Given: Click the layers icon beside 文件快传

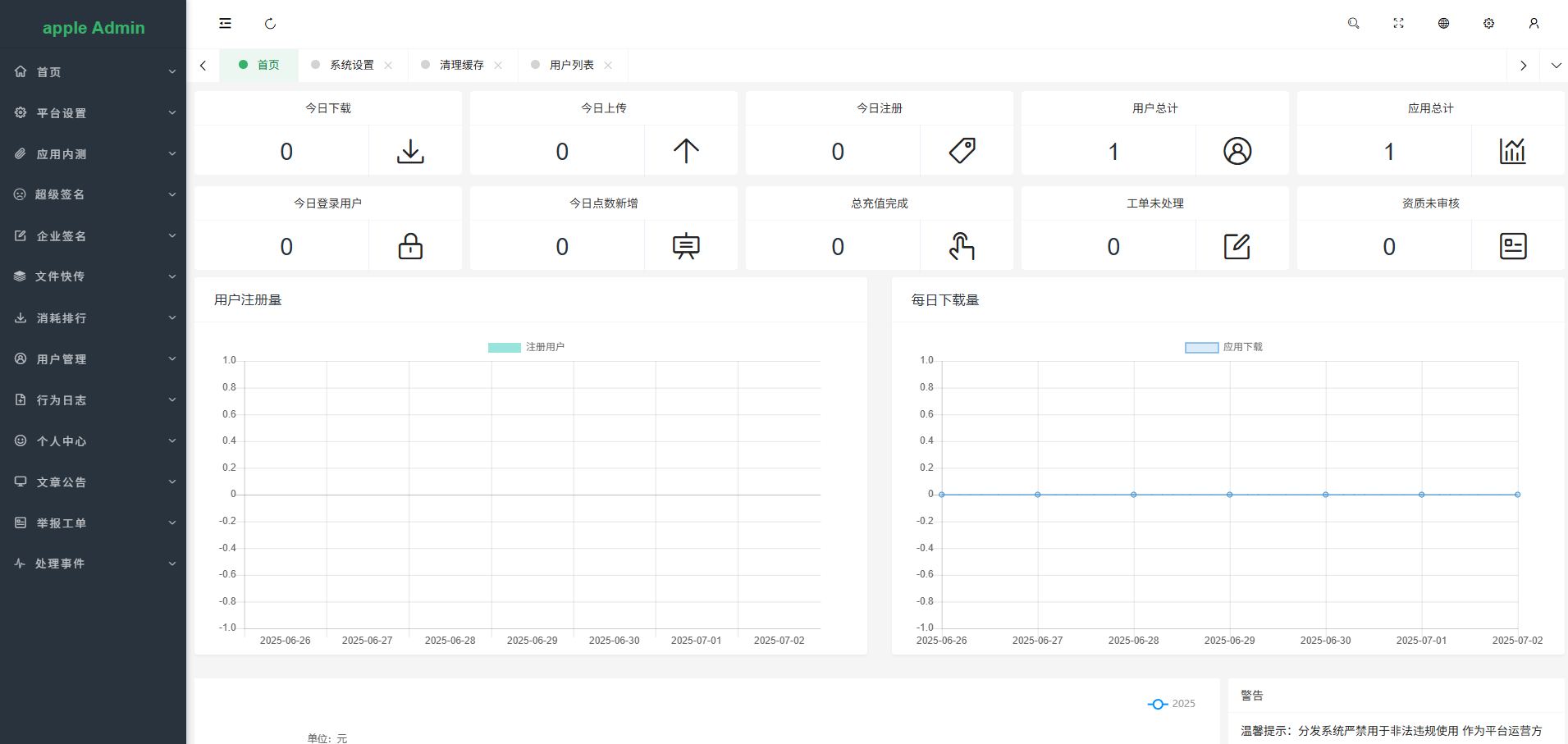Looking at the screenshot, I should (x=21, y=276).
